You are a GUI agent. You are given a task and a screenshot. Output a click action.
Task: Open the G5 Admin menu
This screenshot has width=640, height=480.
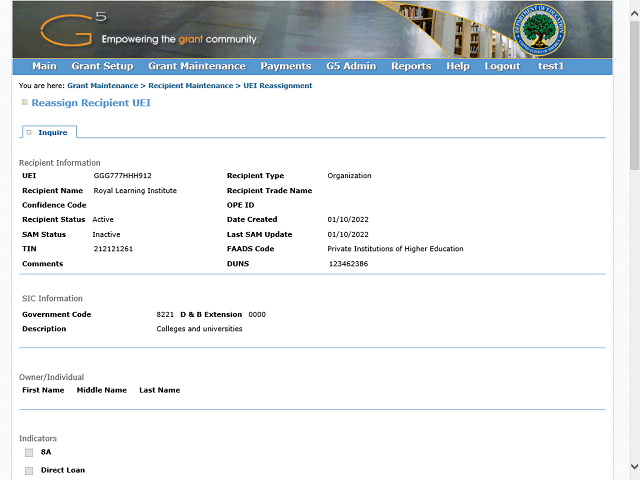pyautogui.click(x=351, y=66)
